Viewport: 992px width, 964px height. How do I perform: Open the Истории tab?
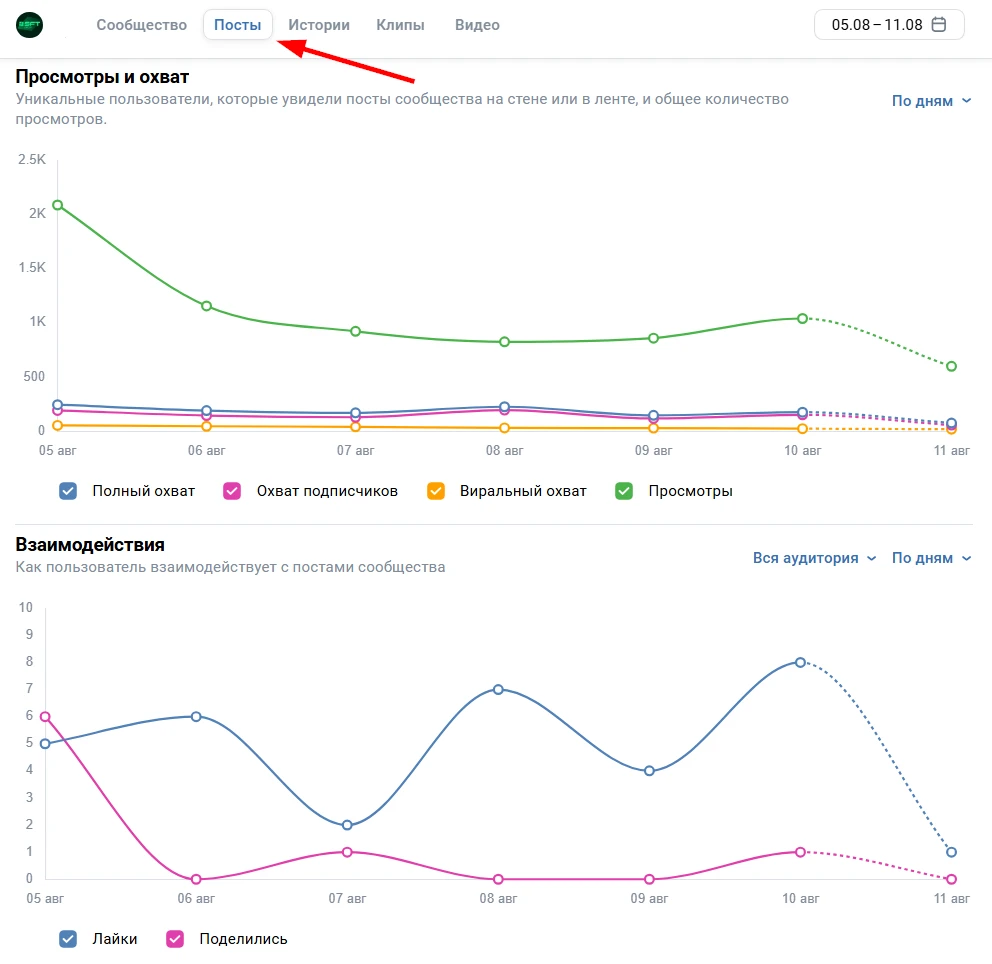(x=319, y=25)
